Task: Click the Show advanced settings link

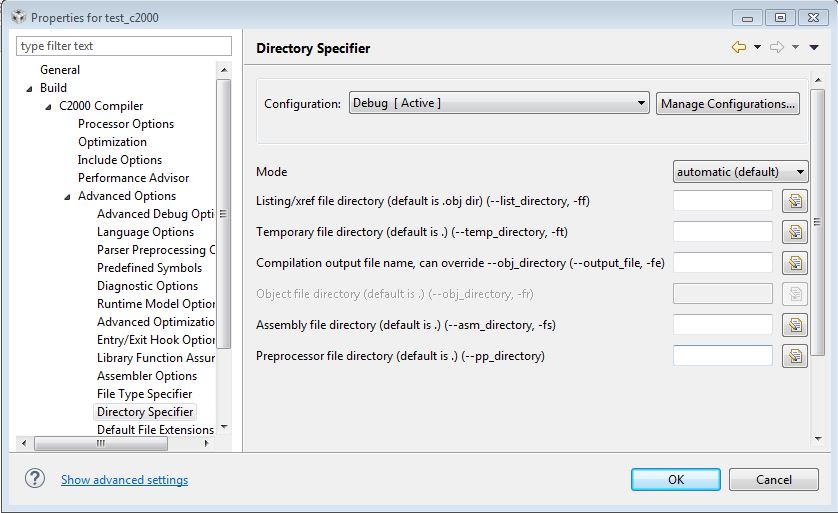Action: 124,480
